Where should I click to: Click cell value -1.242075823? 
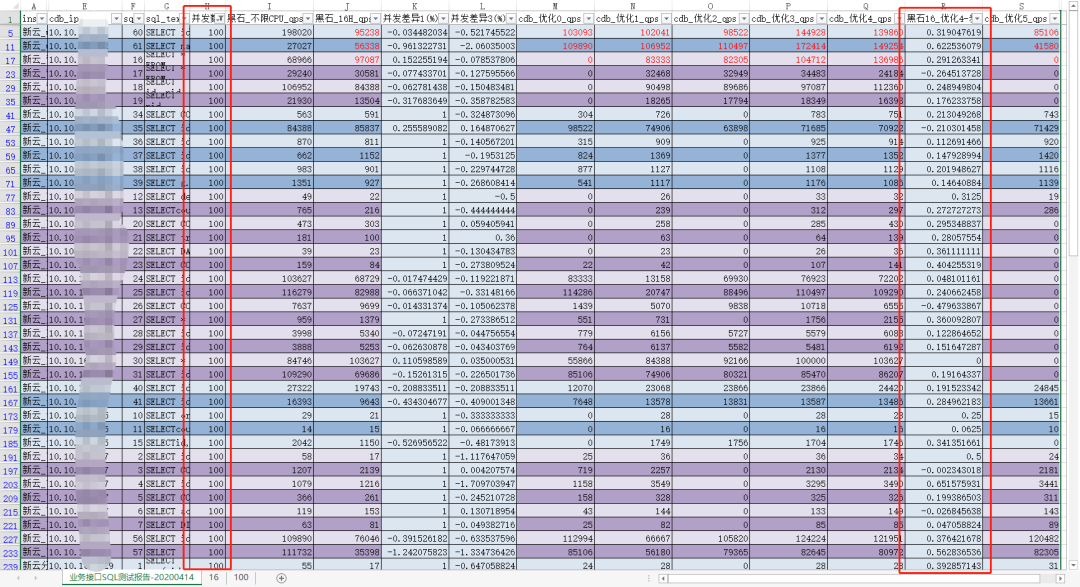pos(415,553)
